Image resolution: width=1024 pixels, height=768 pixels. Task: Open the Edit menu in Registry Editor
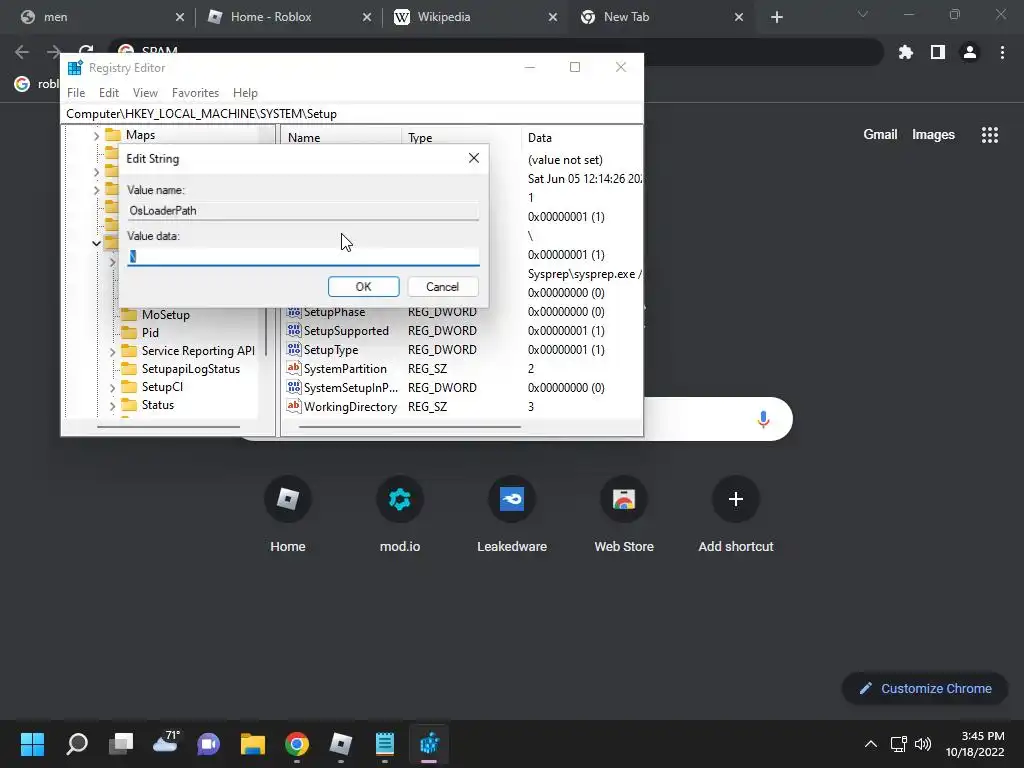point(108,93)
